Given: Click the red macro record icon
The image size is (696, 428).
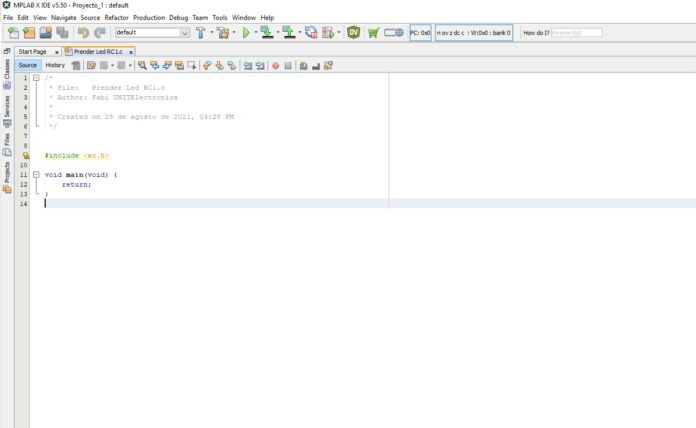Looking at the screenshot, I should pyautogui.click(x=275, y=65).
